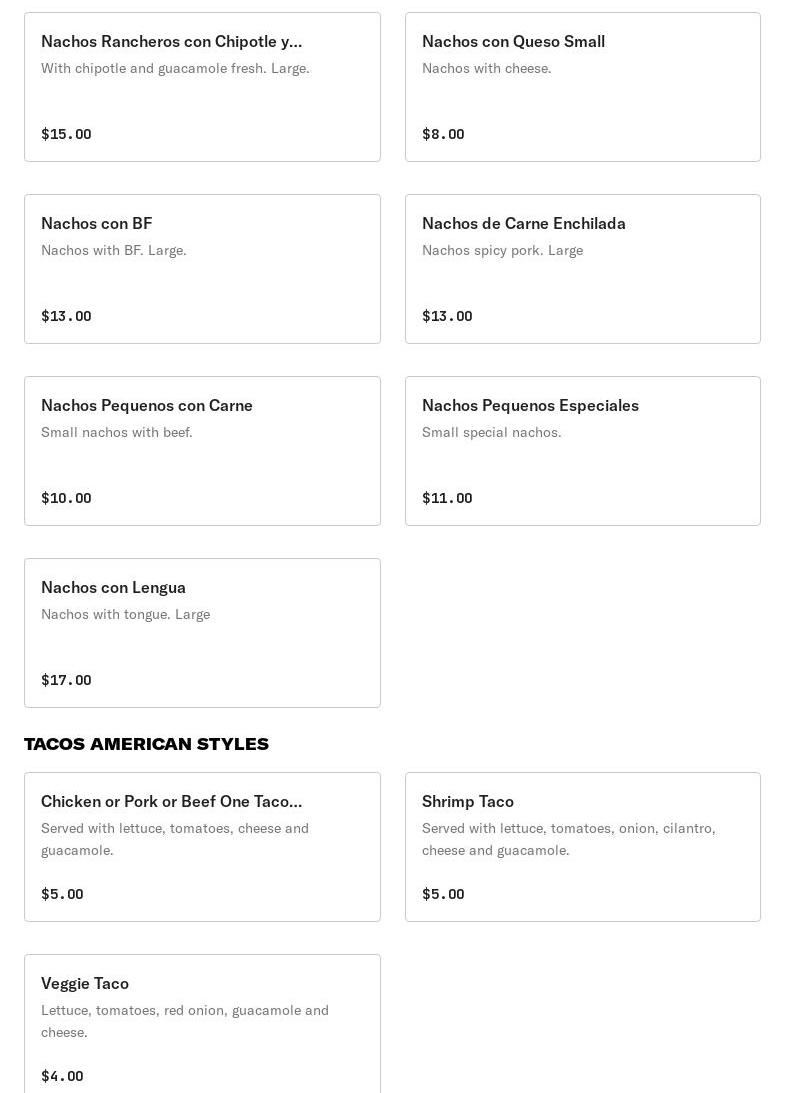Click the "Nachos spicy pork. Large" description
Viewport: 785px width, 1093px height.
pos(502,250)
